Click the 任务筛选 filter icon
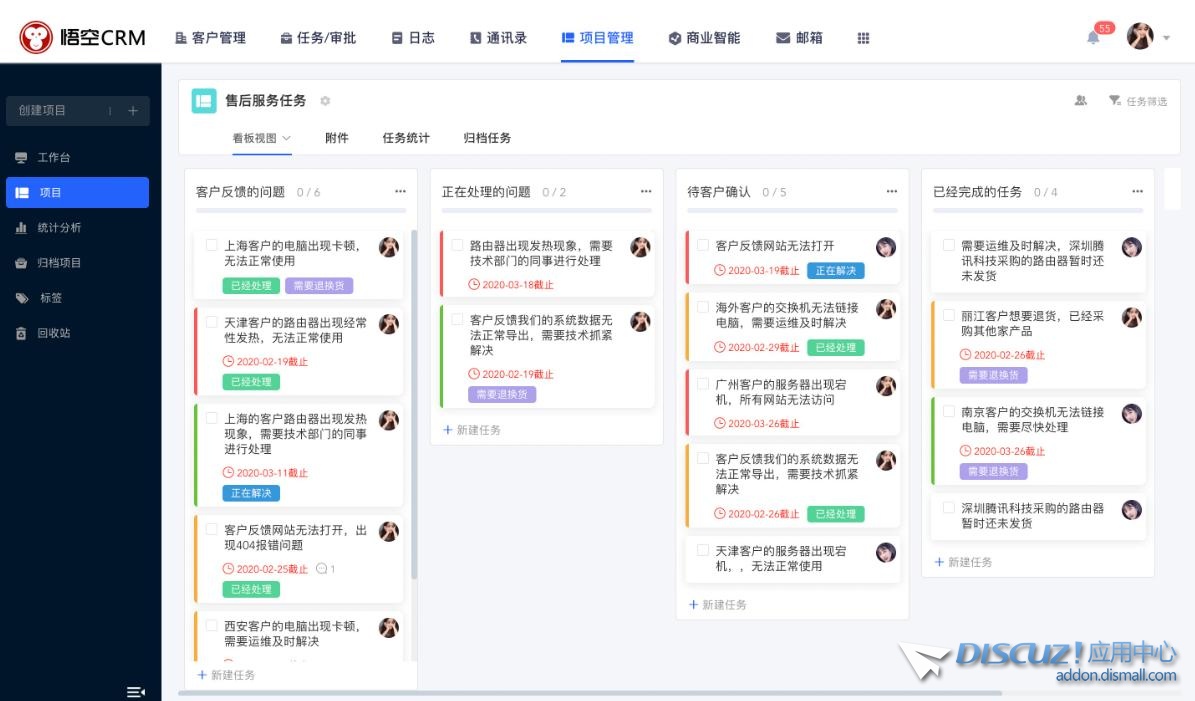 tap(1114, 101)
